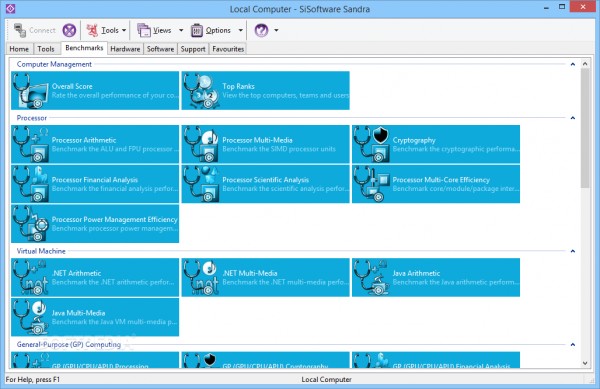Click the Java Multi-Media title text
This screenshot has width=600, height=389.
pos(78,313)
